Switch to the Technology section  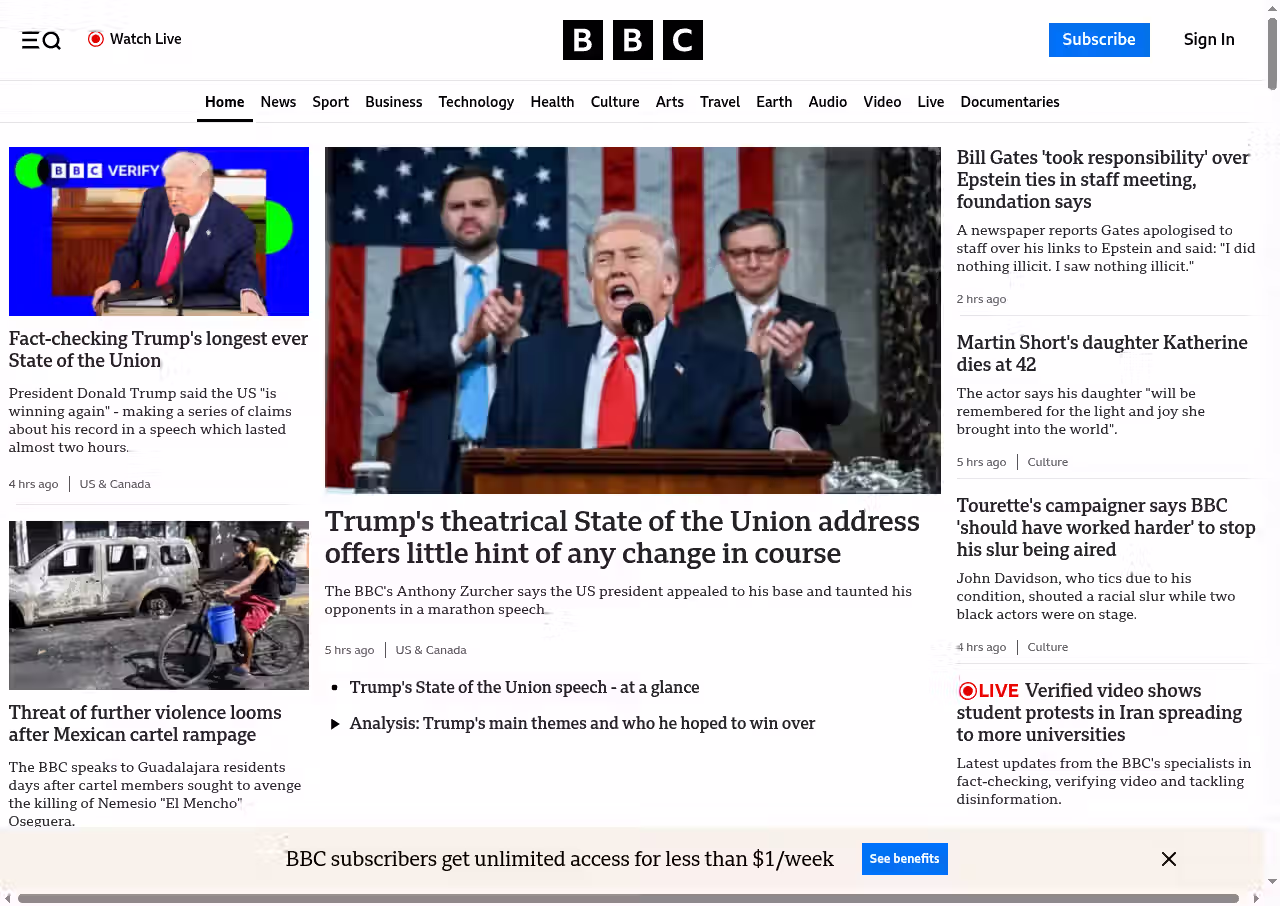[x=476, y=102]
